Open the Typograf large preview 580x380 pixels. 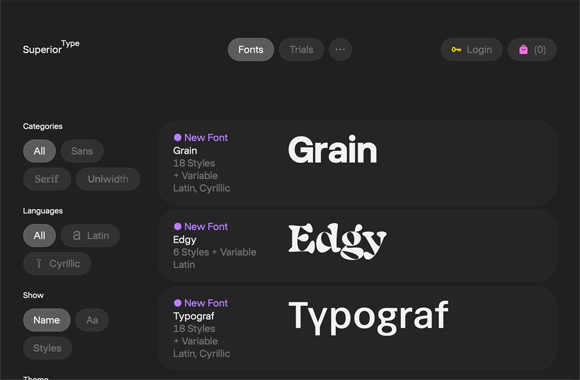coord(368,316)
